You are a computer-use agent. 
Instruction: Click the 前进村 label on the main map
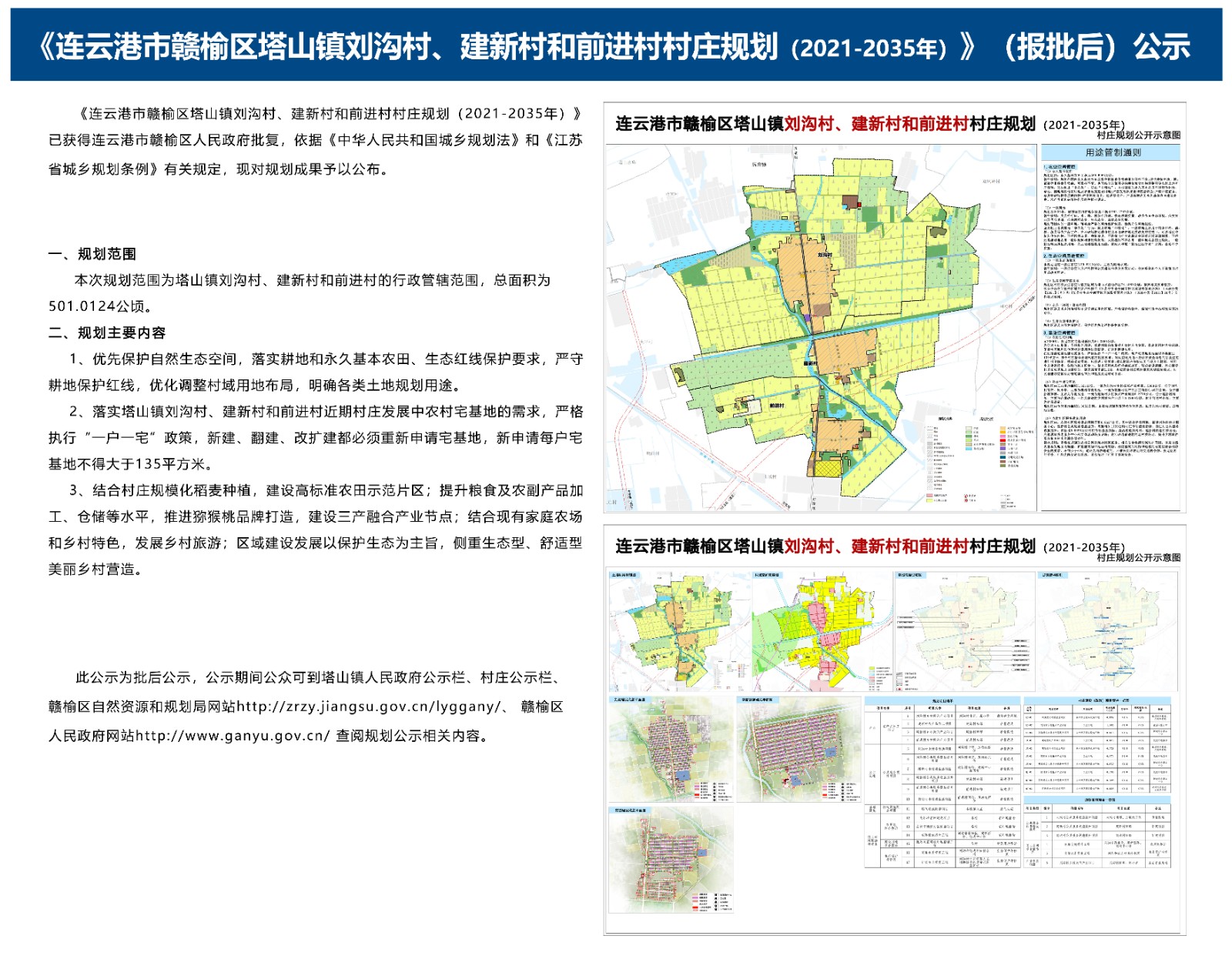(776, 406)
